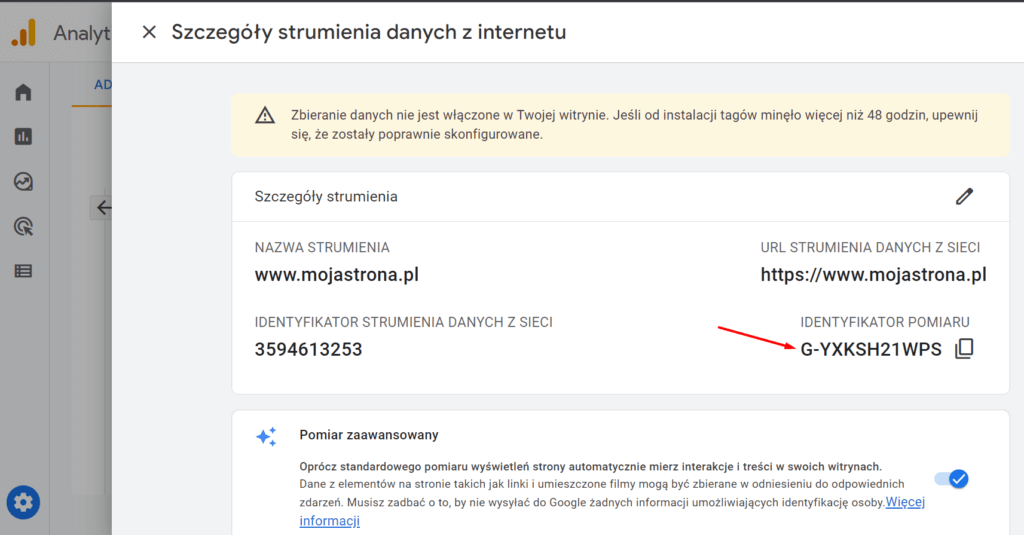Click measurement ID G-YXKSH21WPS
Viewport: 1024px width, 535px height.
pos(871,349)
